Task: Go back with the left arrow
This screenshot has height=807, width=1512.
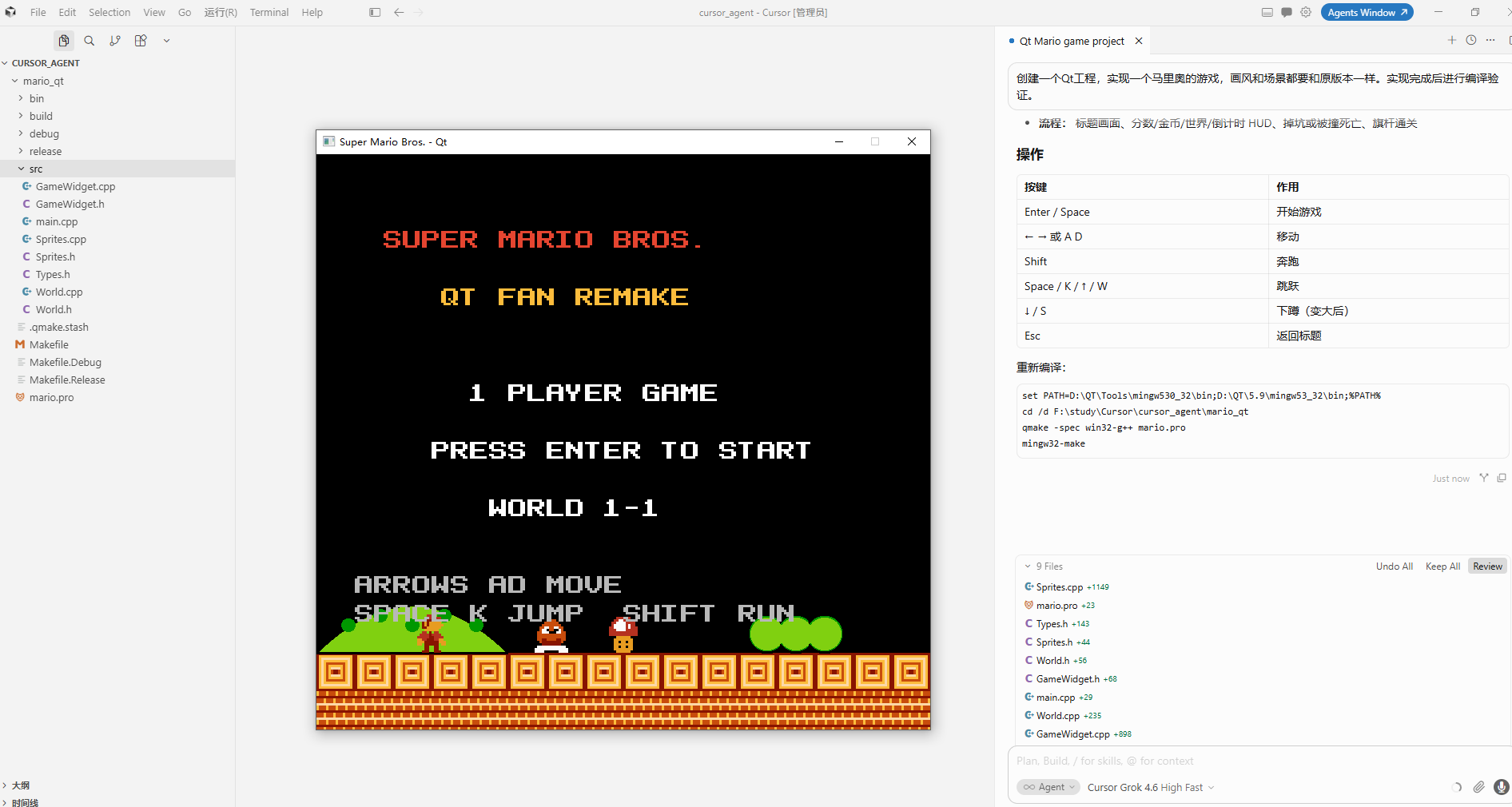Action: pos(399,12)
